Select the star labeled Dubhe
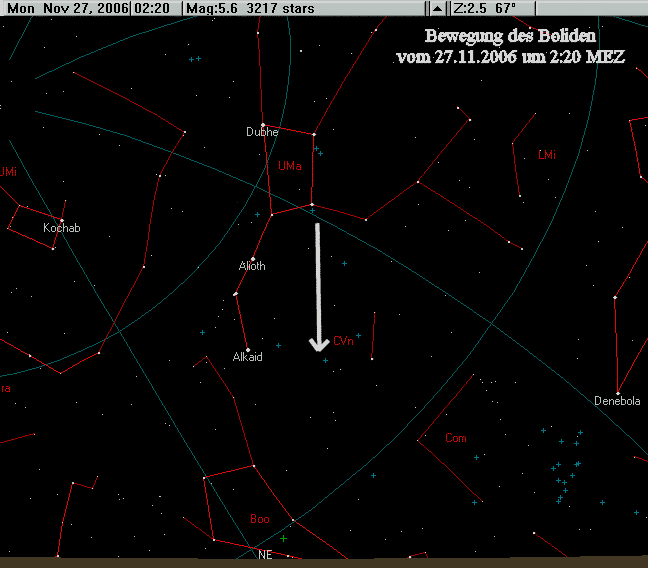This screenshot has height=568, width=648. (x=263, y=125)
